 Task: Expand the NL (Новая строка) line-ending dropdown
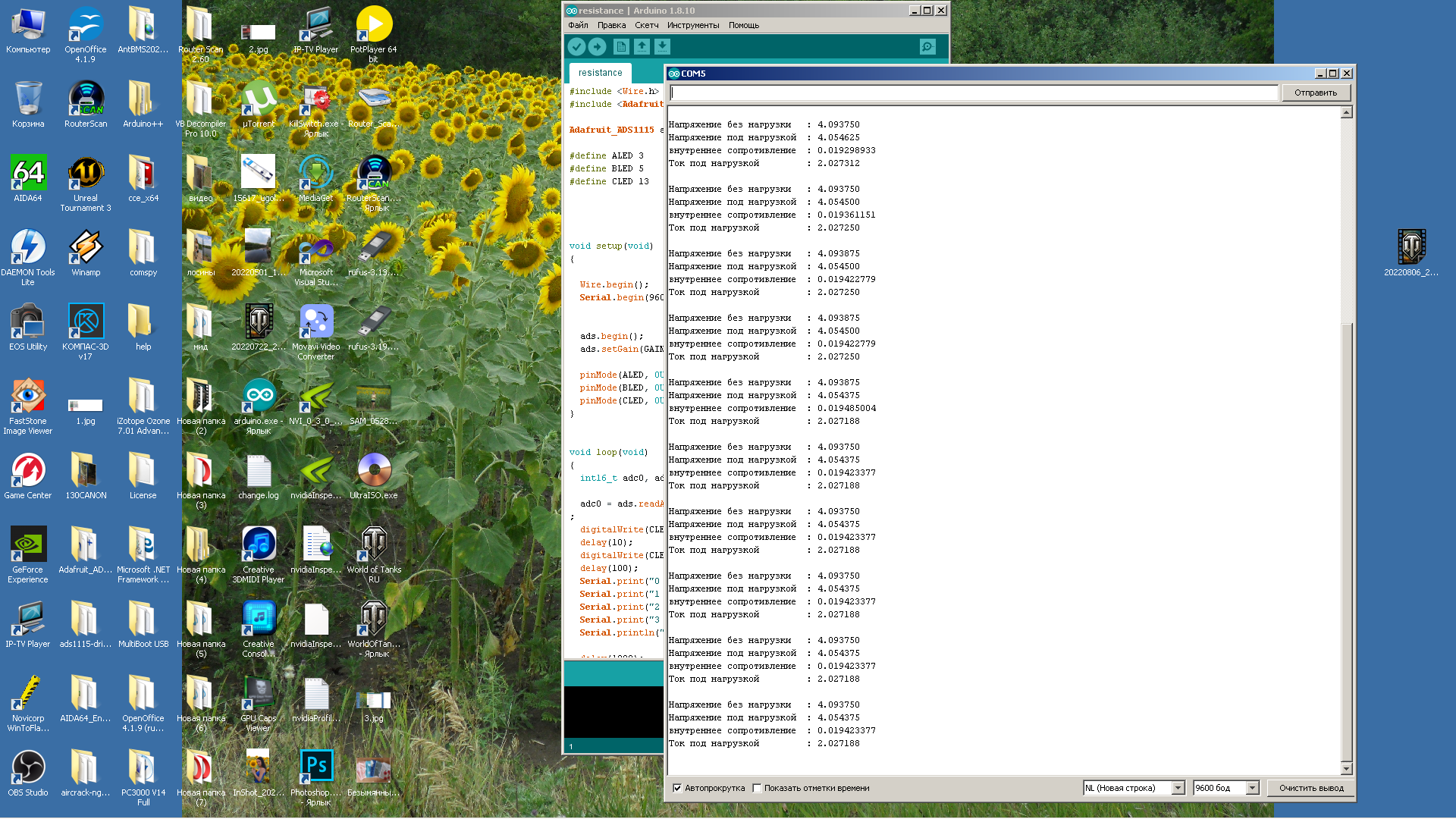1178,788
